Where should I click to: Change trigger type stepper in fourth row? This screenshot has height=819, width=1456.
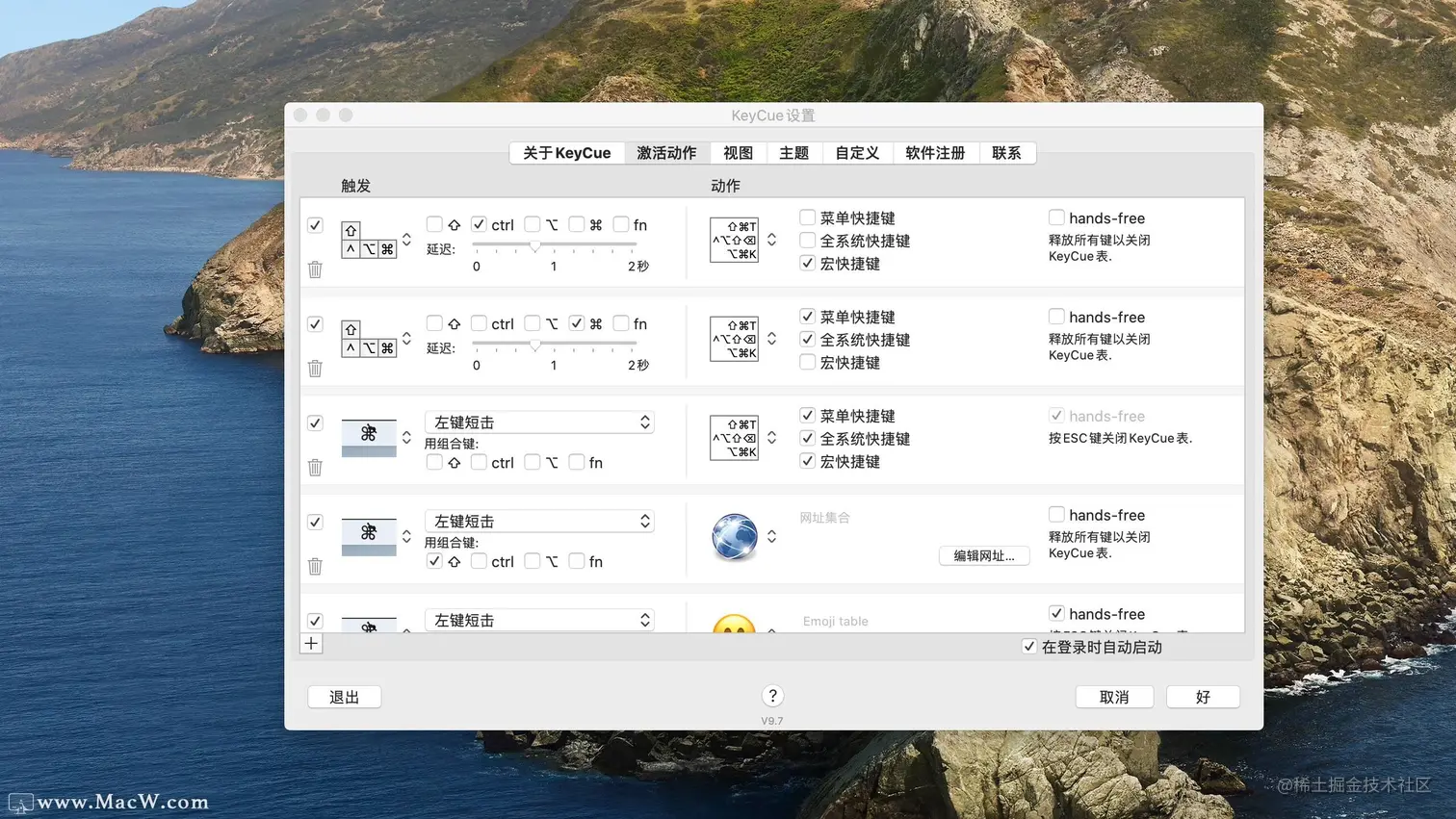406,537
